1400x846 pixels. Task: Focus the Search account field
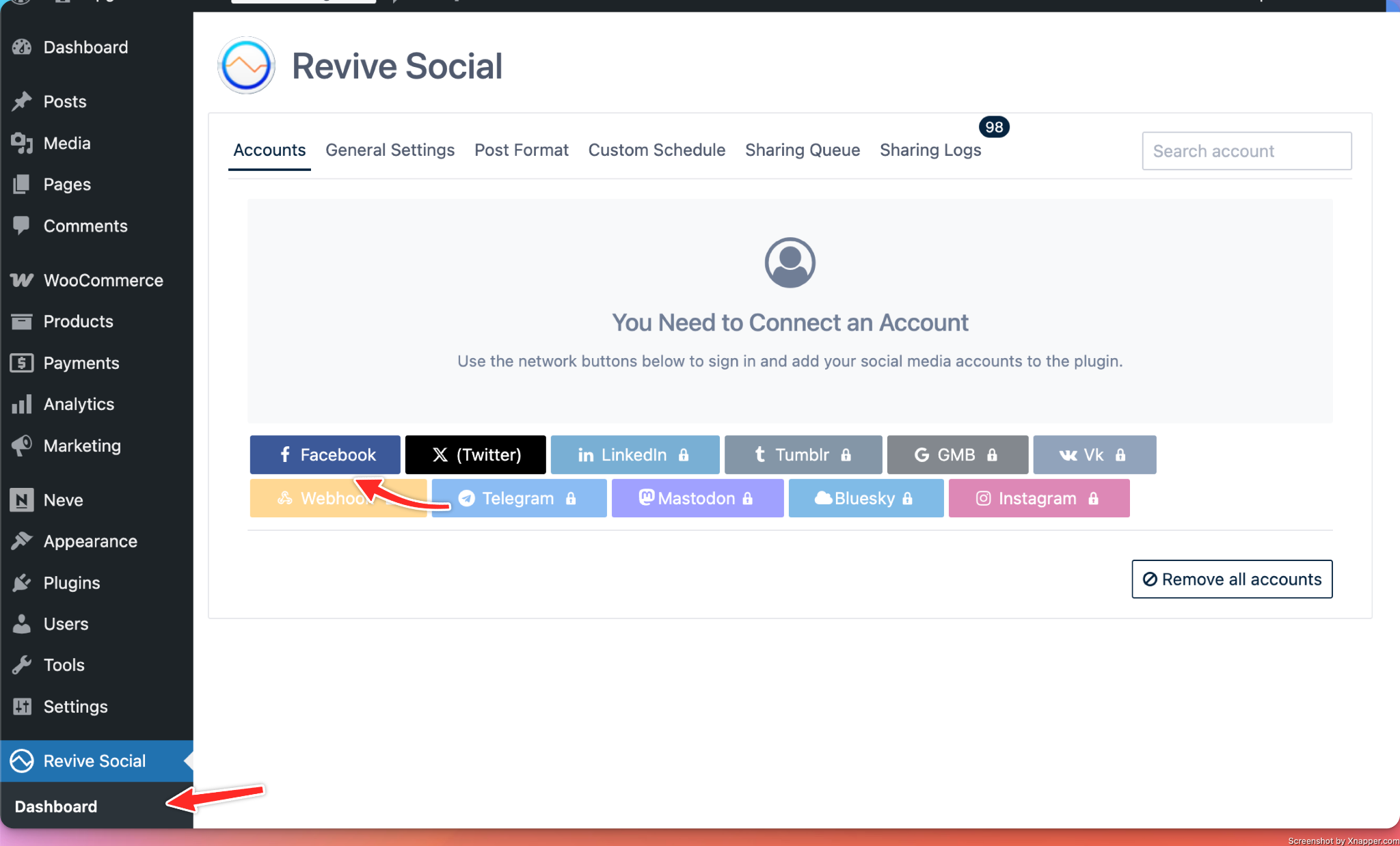click(x=1246, y=151)
